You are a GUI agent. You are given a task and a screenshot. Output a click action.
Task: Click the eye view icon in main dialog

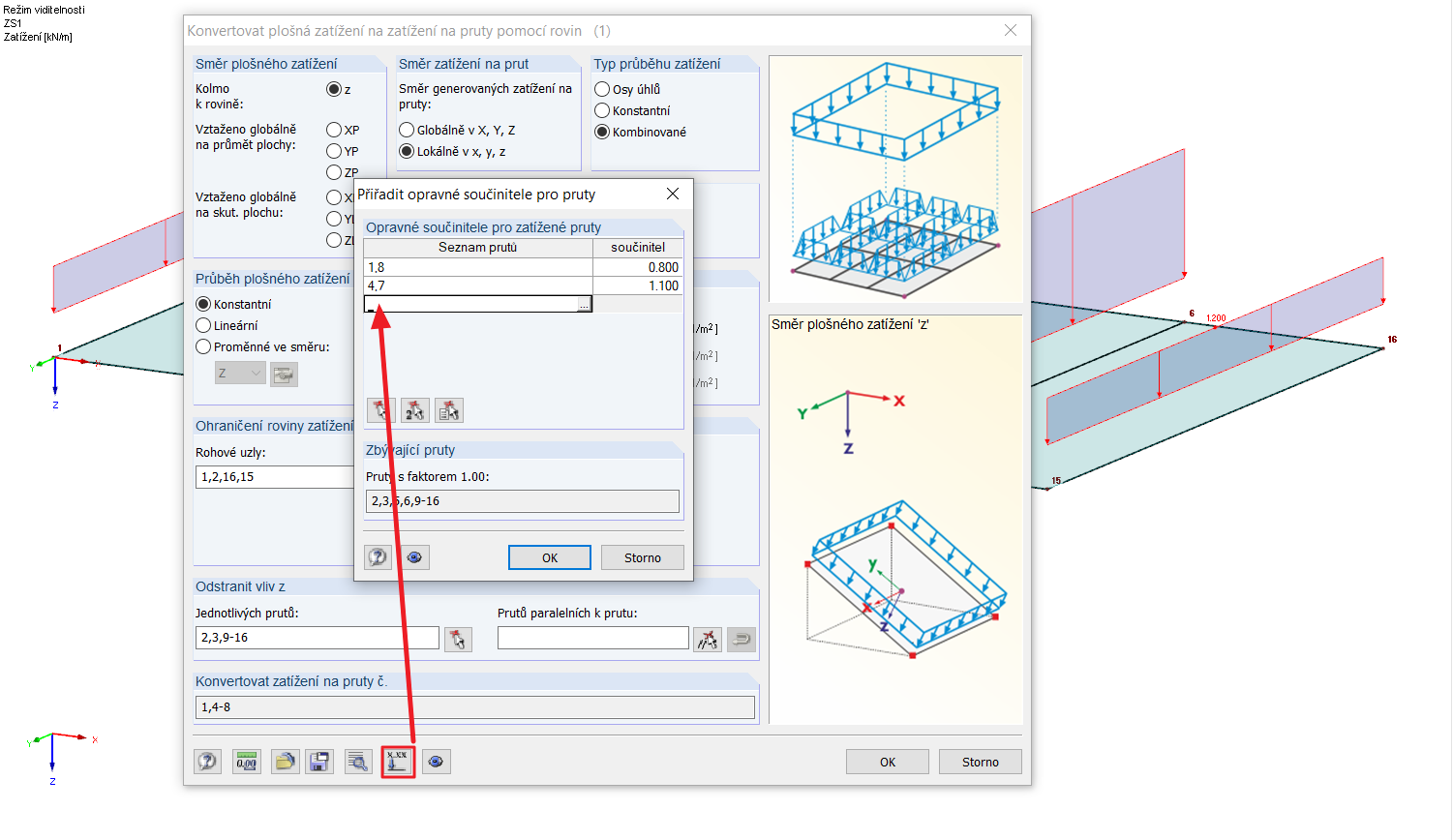(437, 762)
